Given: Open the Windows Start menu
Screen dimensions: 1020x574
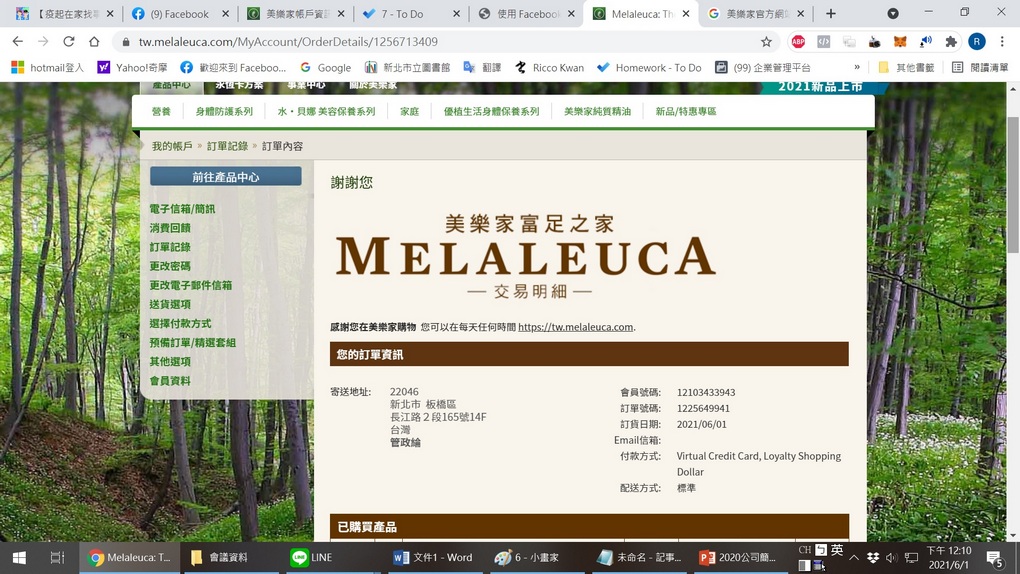Looking at the screenshot, I should (x=19, y=558).
